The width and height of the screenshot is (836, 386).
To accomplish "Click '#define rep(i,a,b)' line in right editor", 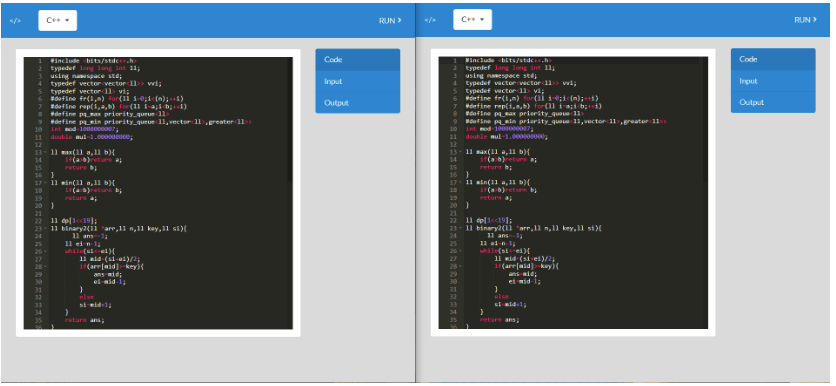I will point(533,106).
